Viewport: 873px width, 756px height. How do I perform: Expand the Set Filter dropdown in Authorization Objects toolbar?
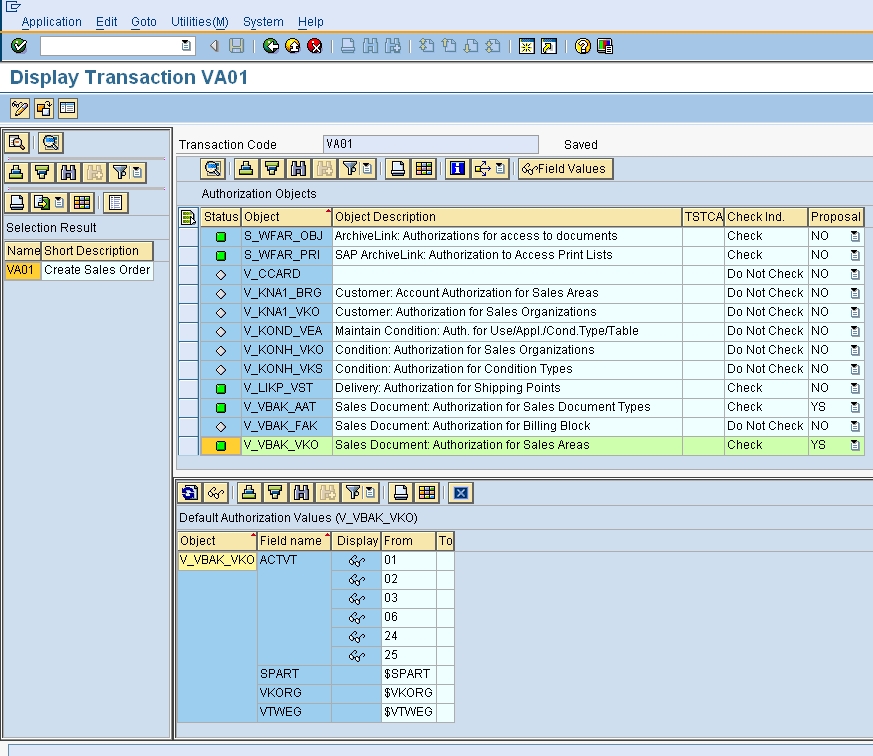366,169
